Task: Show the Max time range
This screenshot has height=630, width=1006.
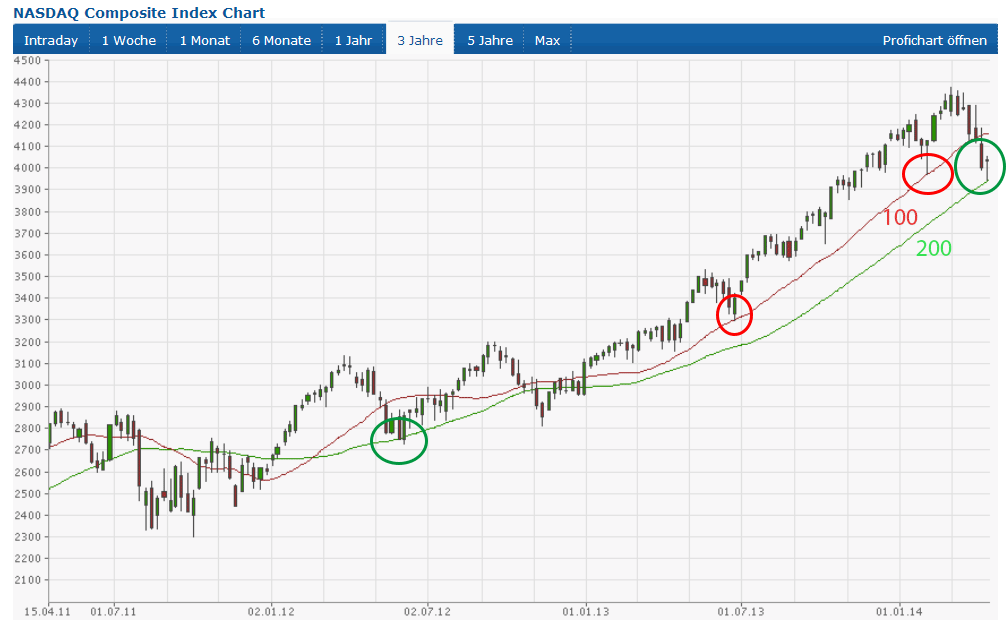Action: click(x=547, y=40)
